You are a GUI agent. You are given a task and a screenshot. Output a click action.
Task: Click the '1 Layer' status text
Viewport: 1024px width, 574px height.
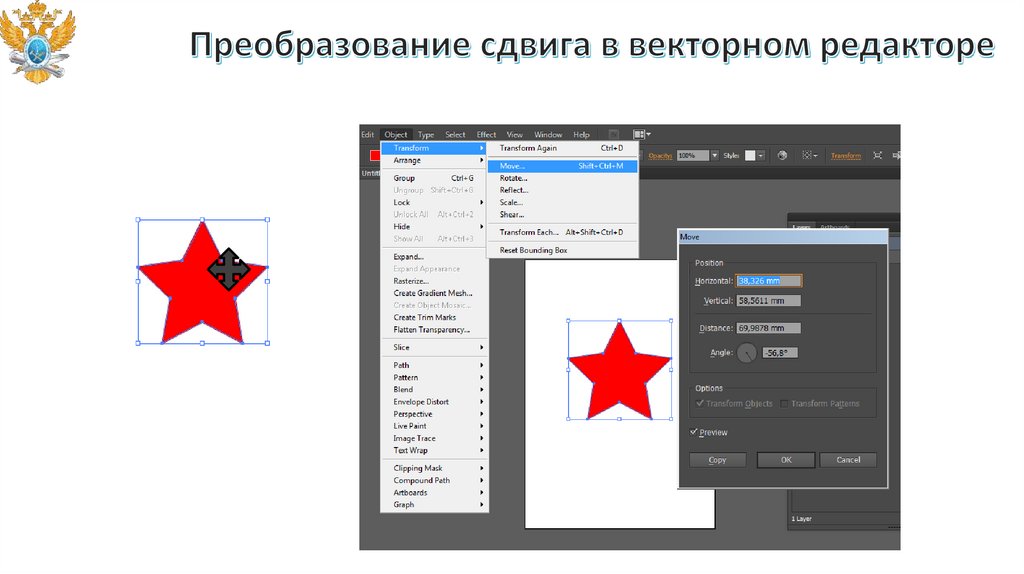[x=801, y=519]
